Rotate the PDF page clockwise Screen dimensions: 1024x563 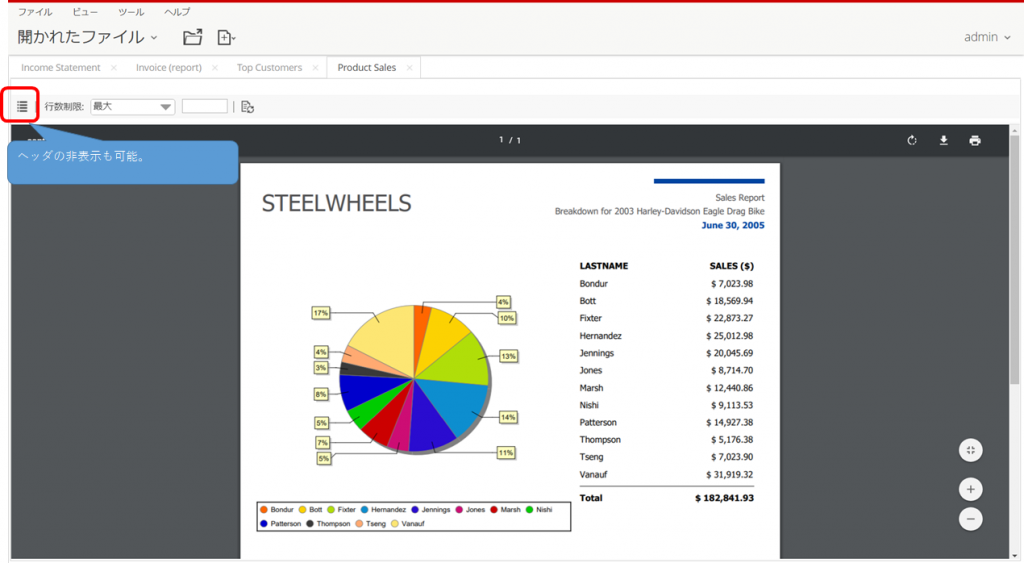pos(912,140)
